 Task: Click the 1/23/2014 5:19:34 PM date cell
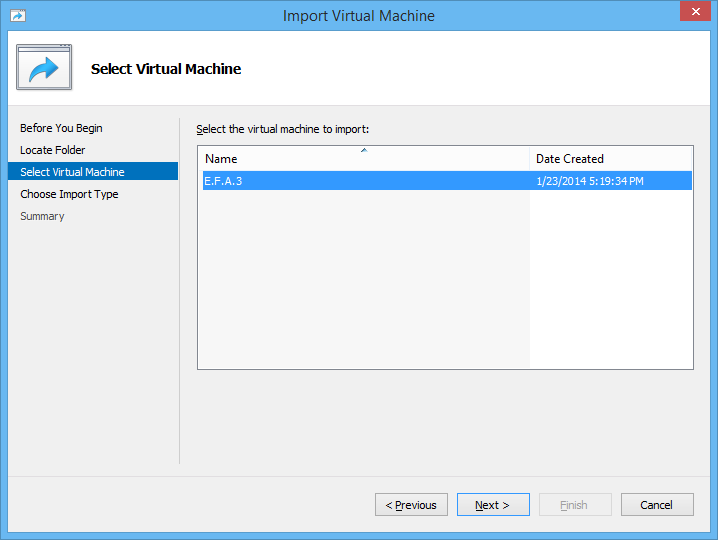click(x=589, y=181)
